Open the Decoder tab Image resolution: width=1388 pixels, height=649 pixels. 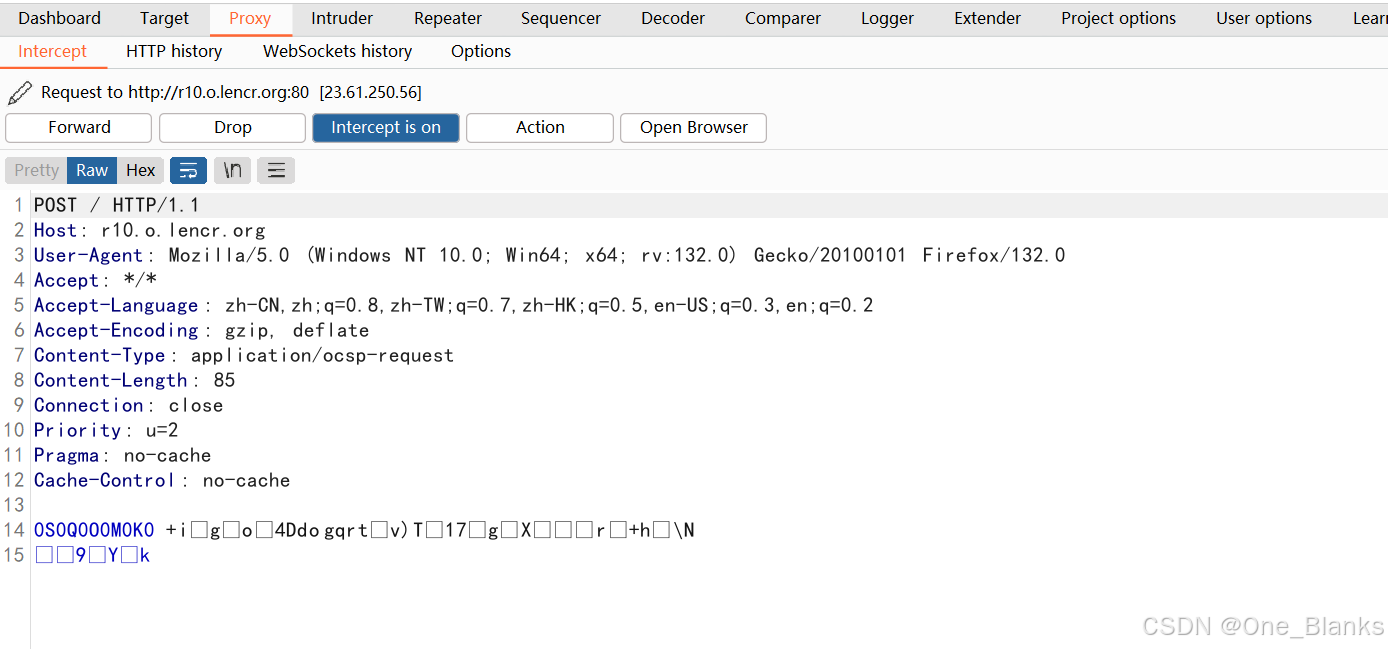click(x=673, y=18)
